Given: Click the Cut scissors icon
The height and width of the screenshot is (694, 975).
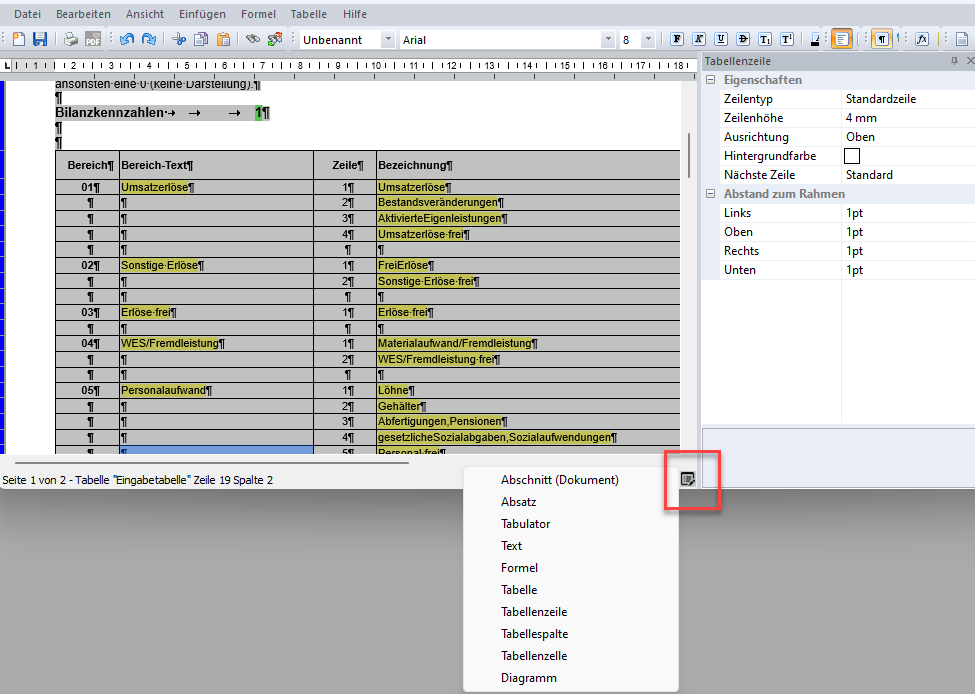Looking at the screenshot, I should pos(179,39).
